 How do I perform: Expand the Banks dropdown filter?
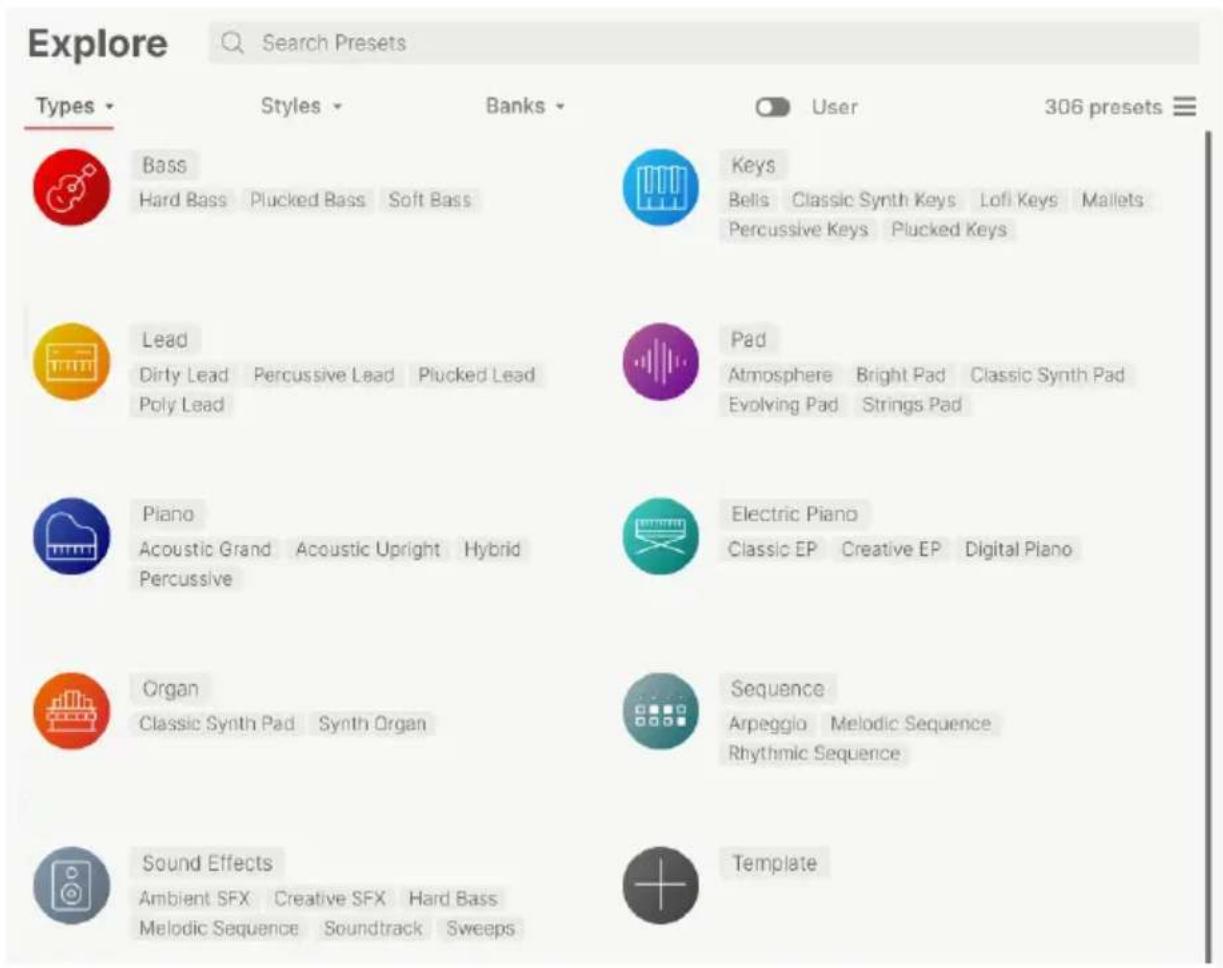525,106
